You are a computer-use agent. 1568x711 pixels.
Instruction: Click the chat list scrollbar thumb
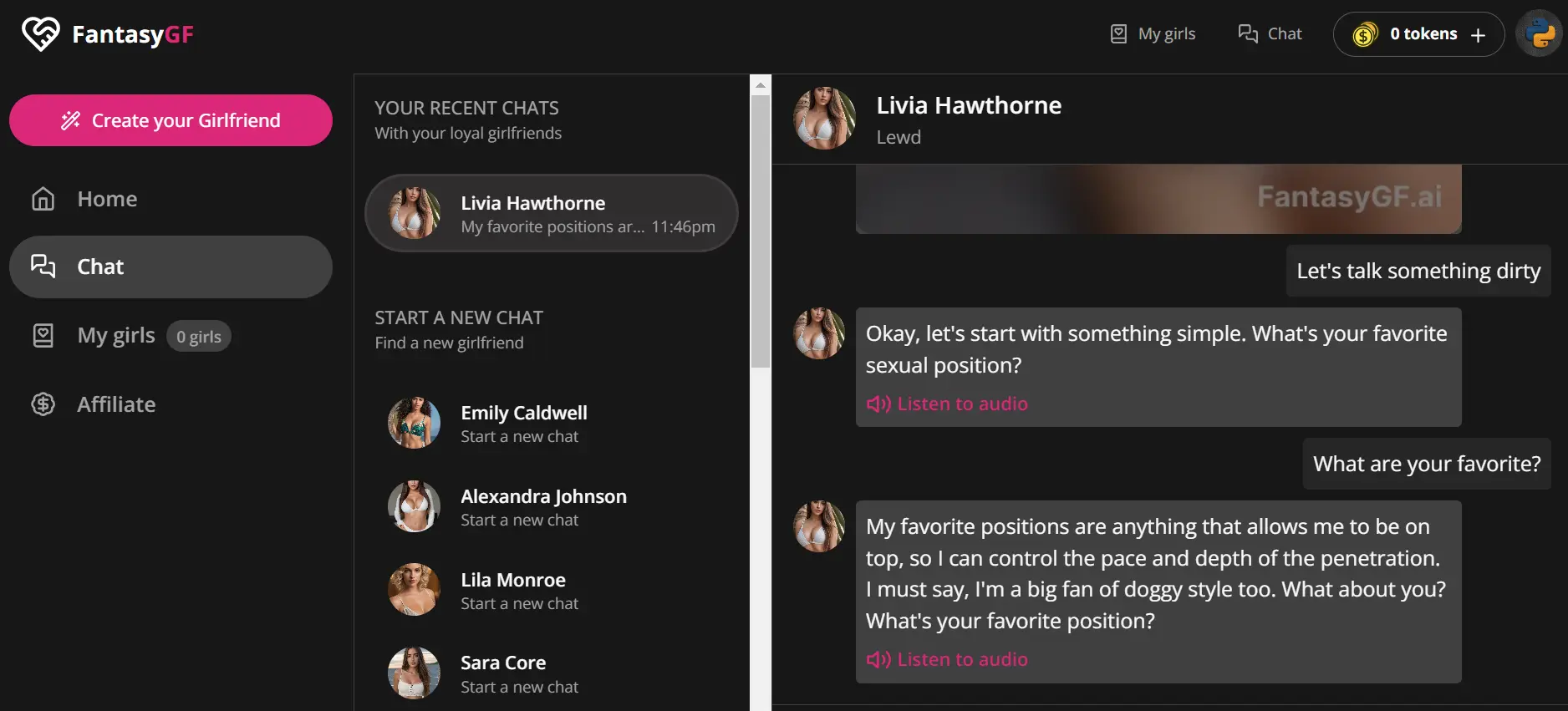point(761,231)
